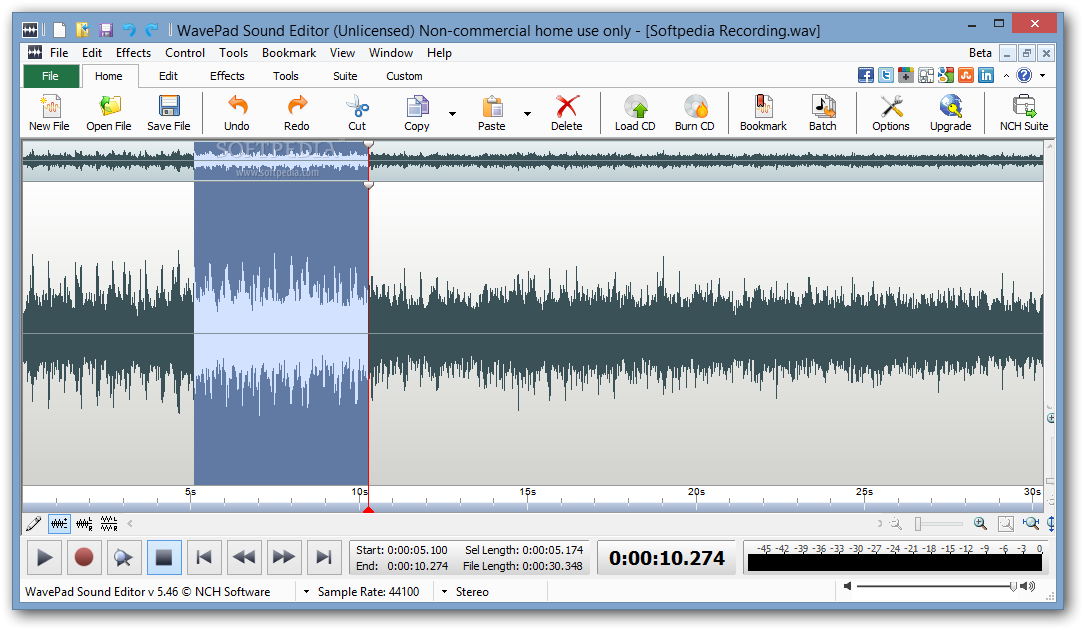The height and width of the screenshot is (630, 1084).
Task: Expand the Copy options dropdown arrow
Action: (452, 113)
